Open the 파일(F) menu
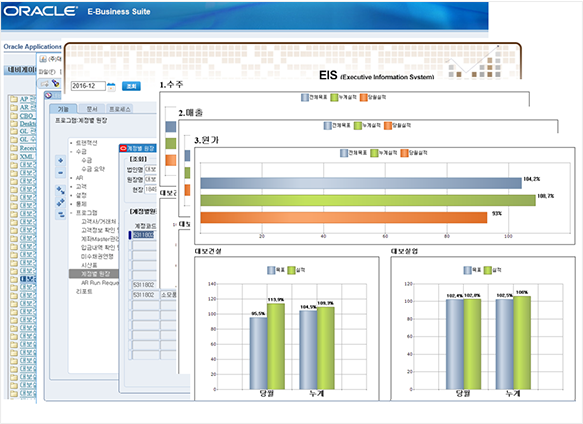The width and height of the screenshot is (583, 424). [x=47, y=71]
